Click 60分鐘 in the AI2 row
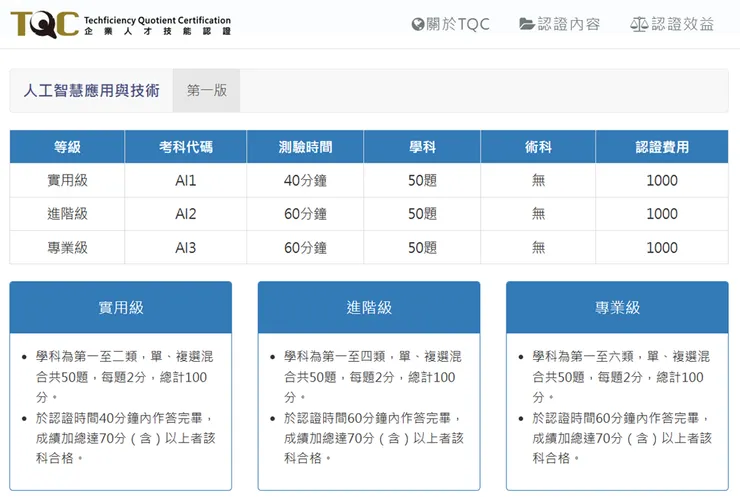The width and height of the screenshot is (740, 497). pyautogui.click(x=305, y=214)
